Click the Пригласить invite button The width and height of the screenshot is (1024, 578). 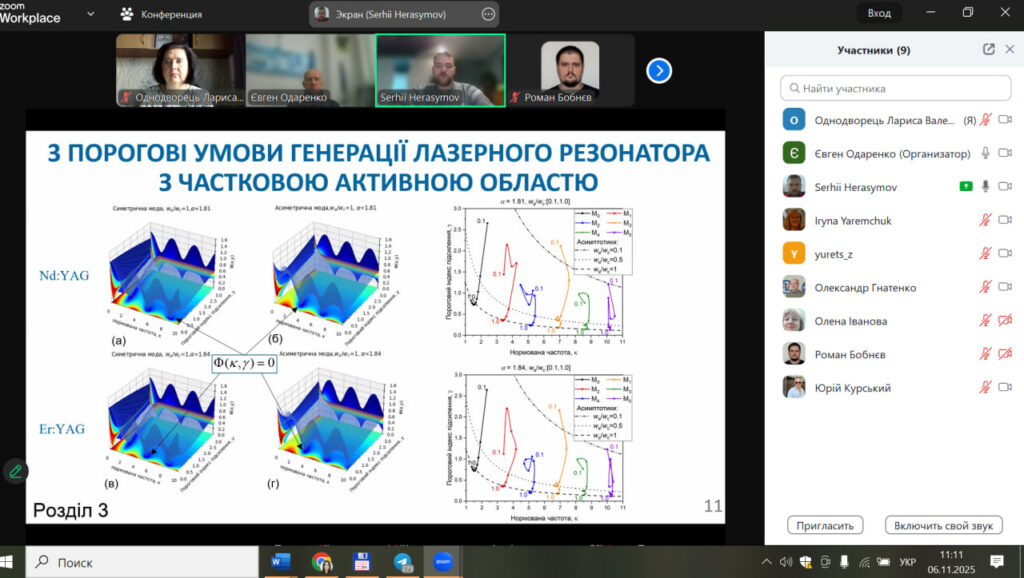pyautogui.click(x=825, y=525)
